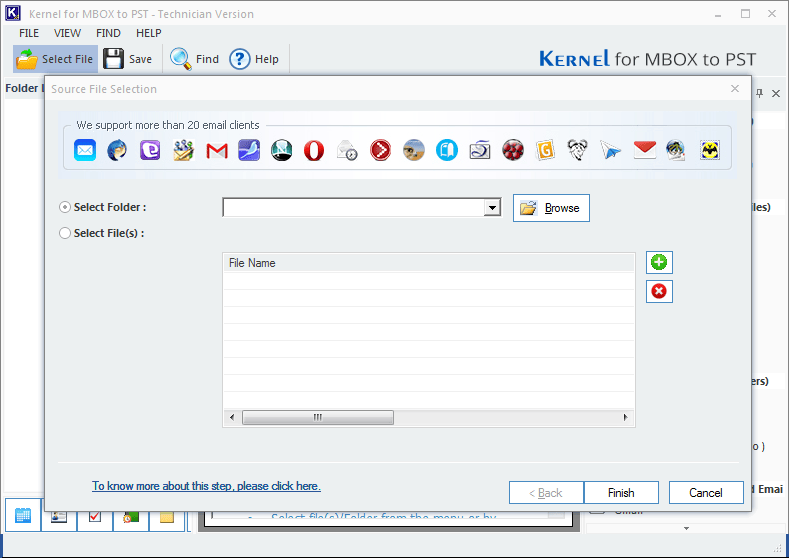Image resolution: width=789 pixels, height=558 pixels.
Task: Open the FILE menu
Action: pyautogui.click(x=29, y=33)
